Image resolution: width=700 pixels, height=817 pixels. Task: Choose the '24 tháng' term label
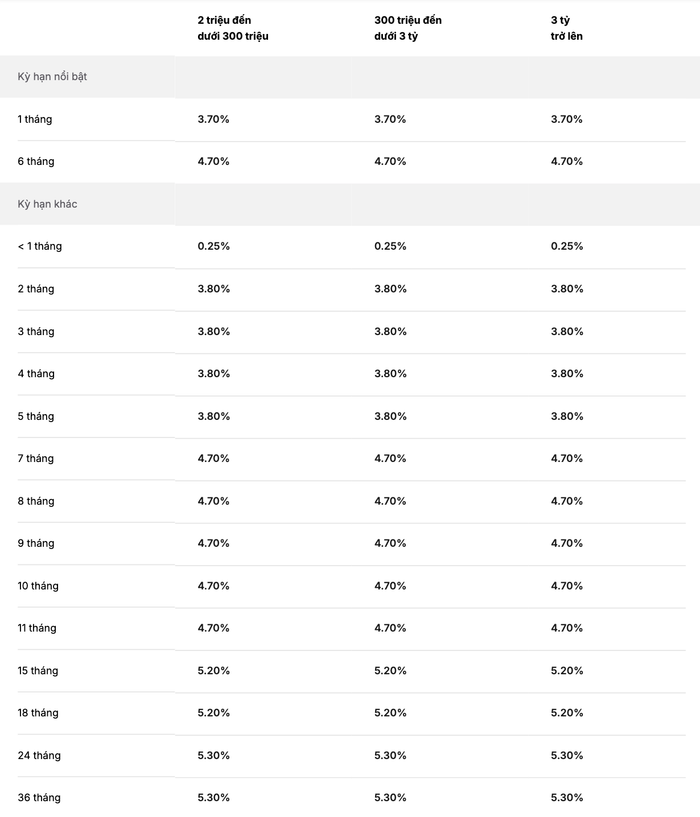tap(39, 756)
